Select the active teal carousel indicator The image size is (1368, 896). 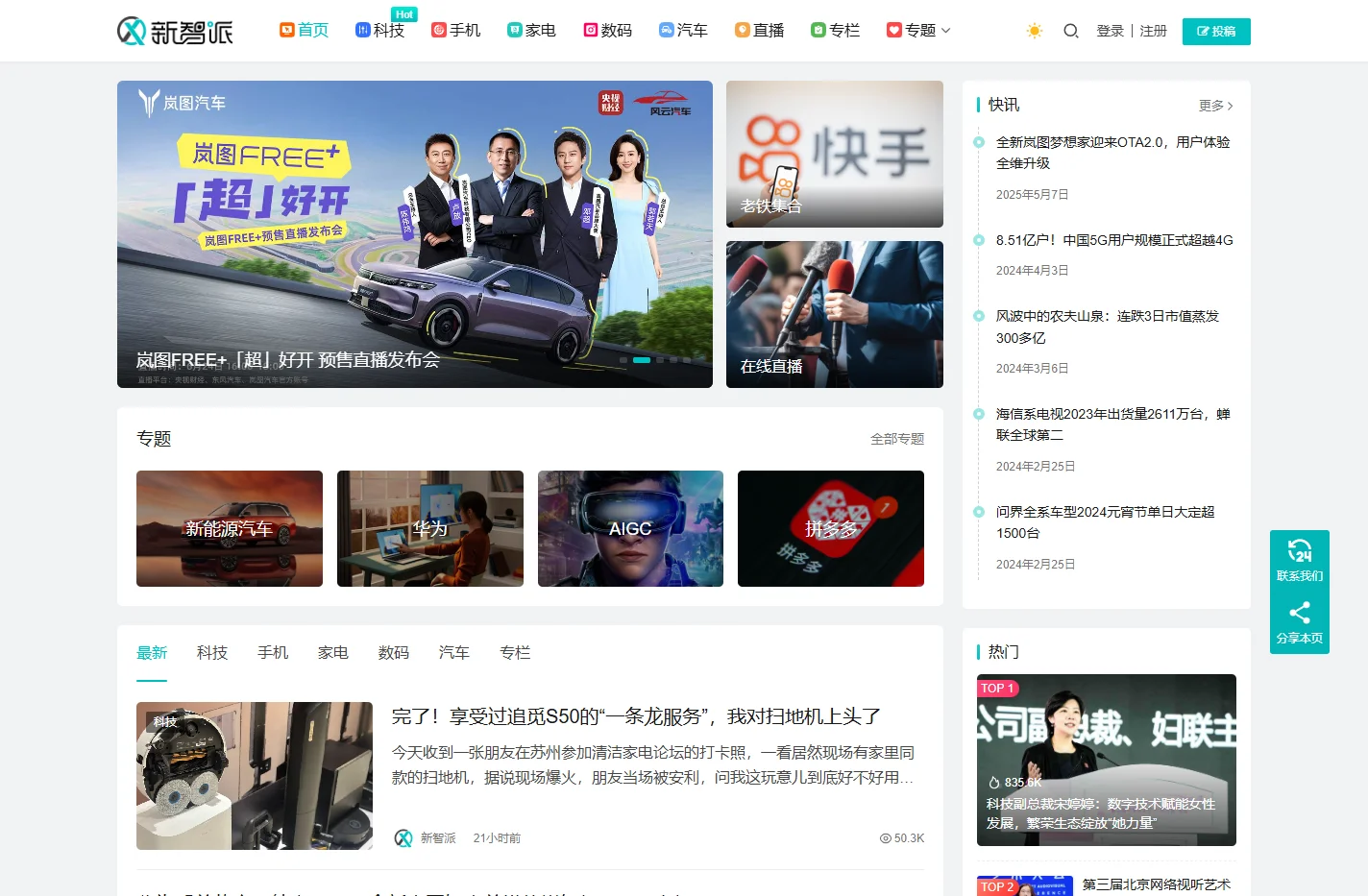pos(642,360)
